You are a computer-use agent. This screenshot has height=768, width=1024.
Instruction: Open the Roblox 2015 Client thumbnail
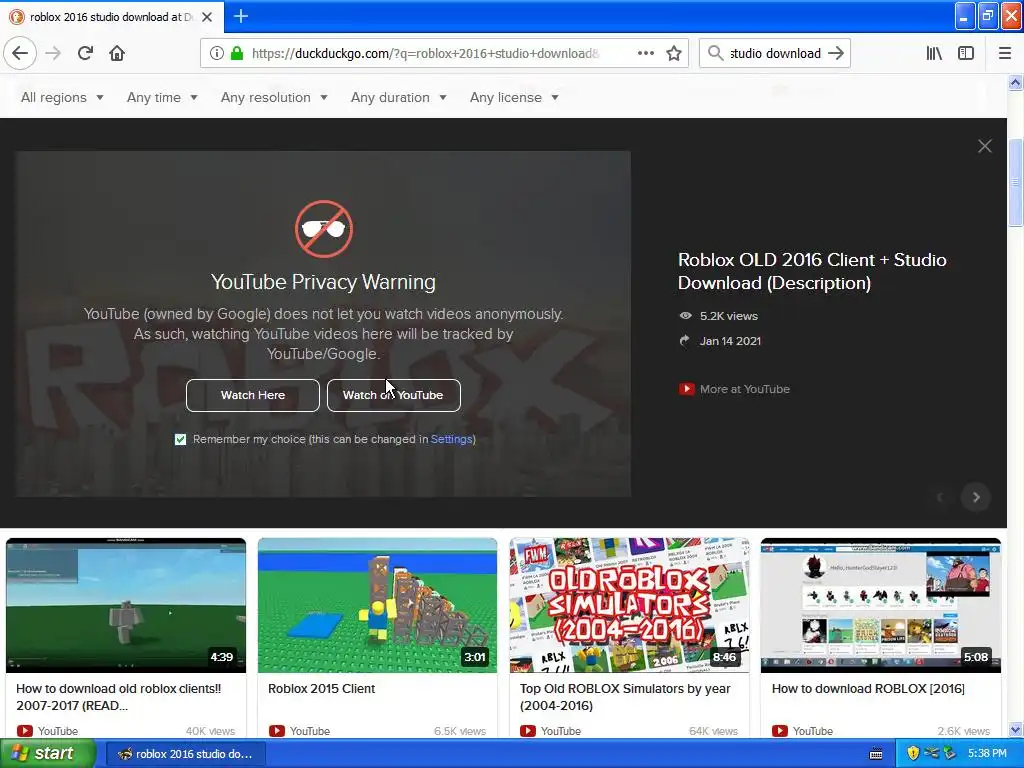[377, 605]
